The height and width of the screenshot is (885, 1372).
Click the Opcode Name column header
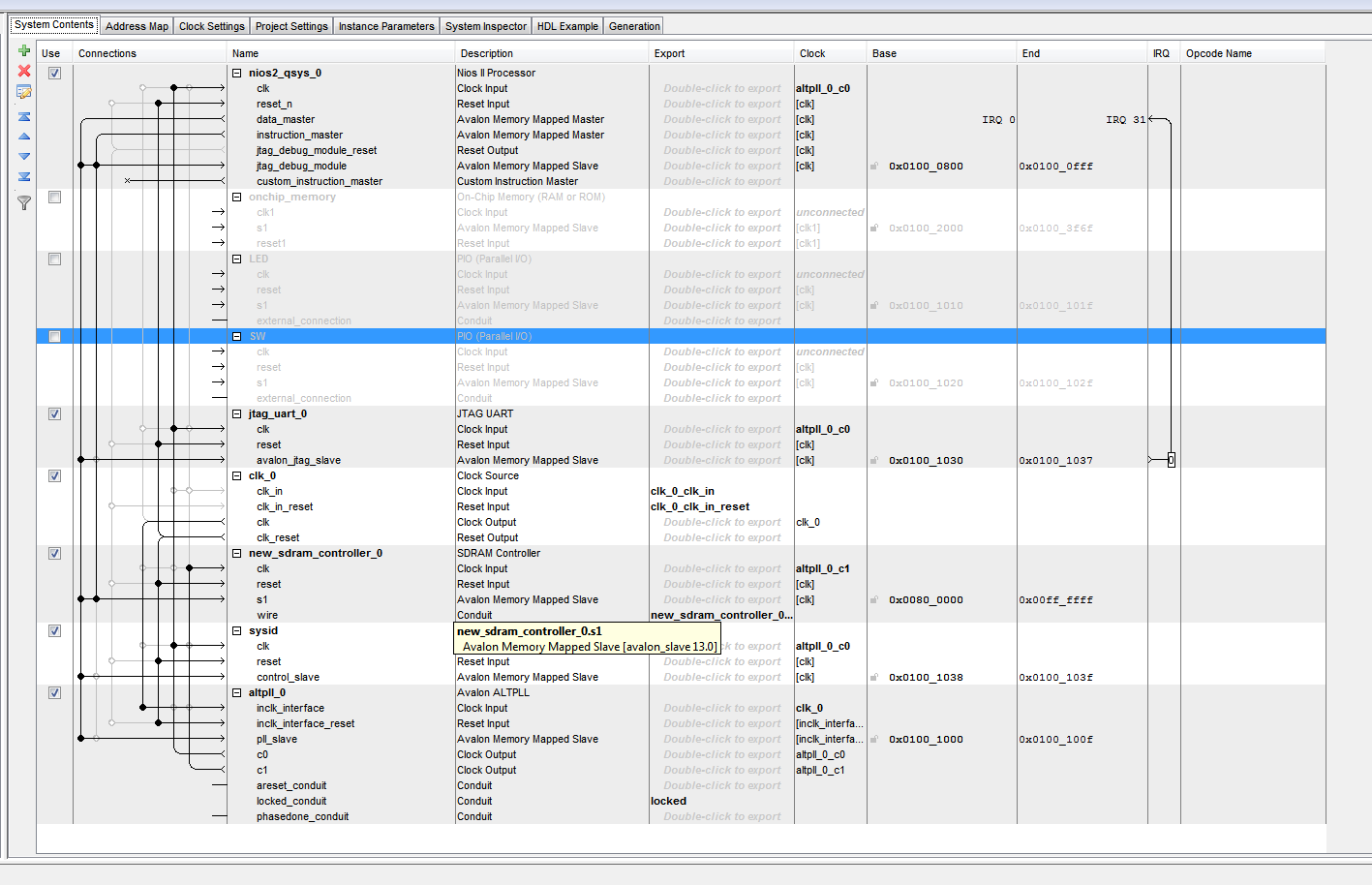click(1253, 53)
